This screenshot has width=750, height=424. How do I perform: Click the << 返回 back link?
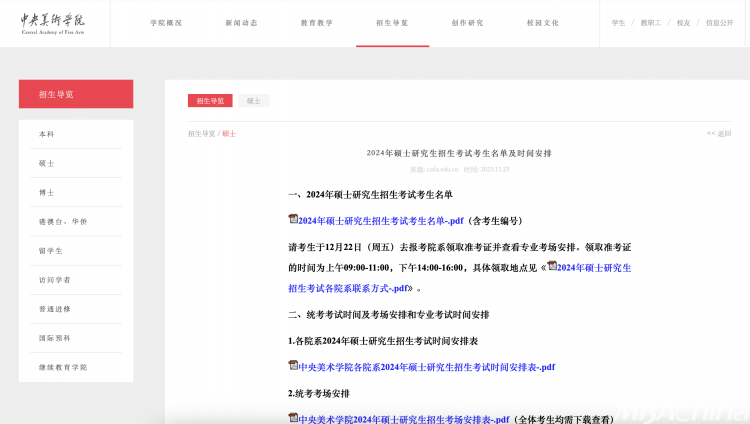[719, 134]
